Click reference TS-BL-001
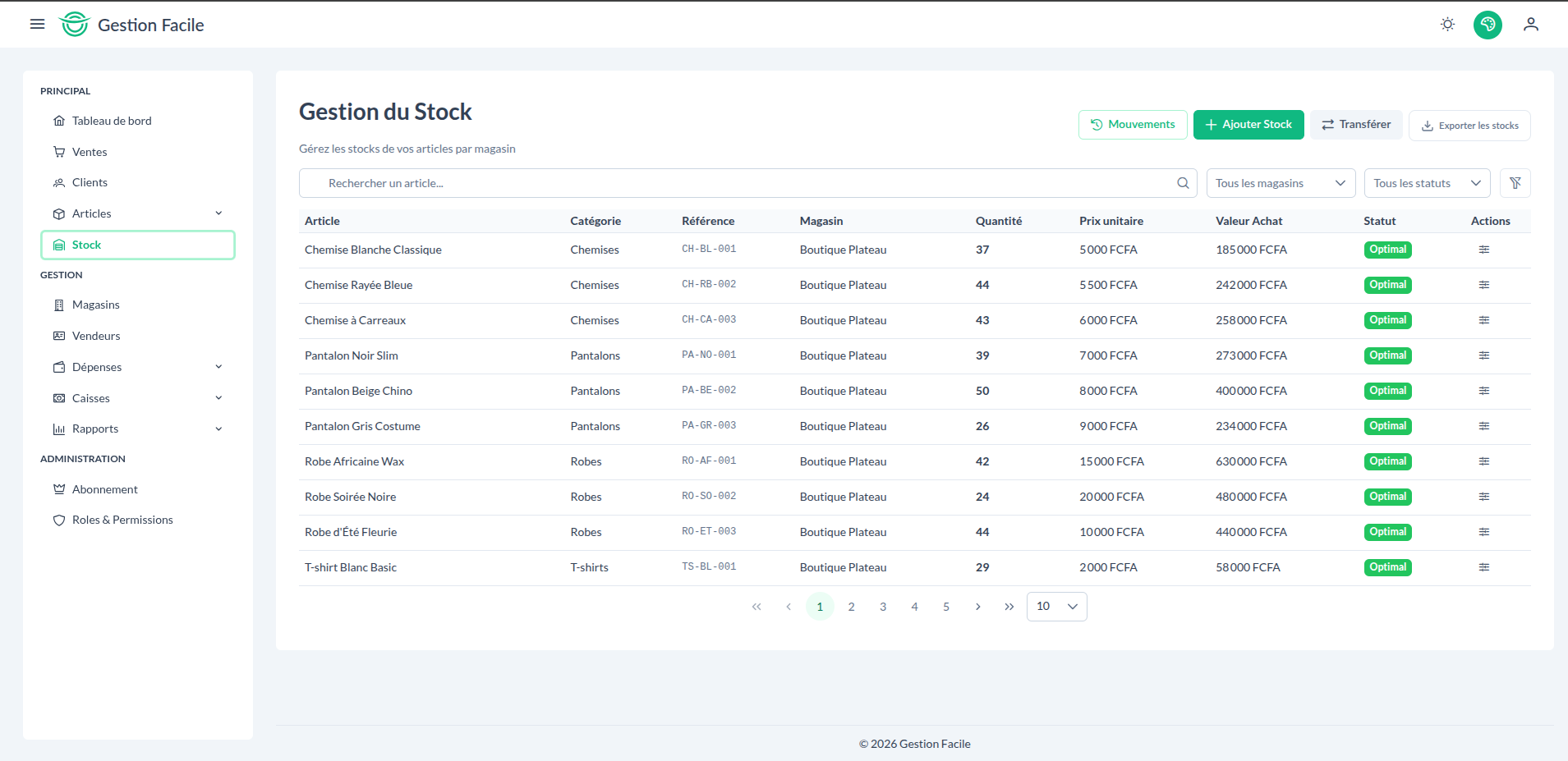1568x761 pixels. click(709, 566)
